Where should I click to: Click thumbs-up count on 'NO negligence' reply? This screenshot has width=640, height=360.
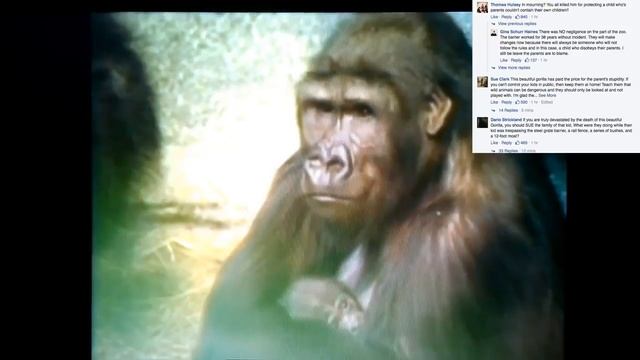531,60
